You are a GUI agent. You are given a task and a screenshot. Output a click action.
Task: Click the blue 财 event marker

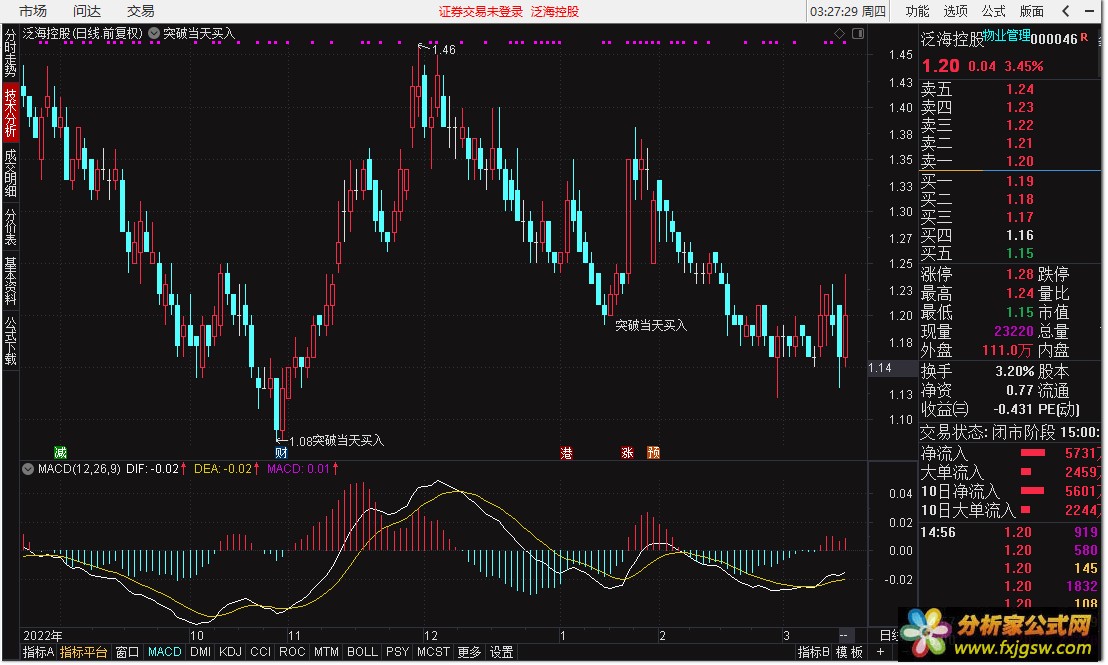[x=281, y=452]
